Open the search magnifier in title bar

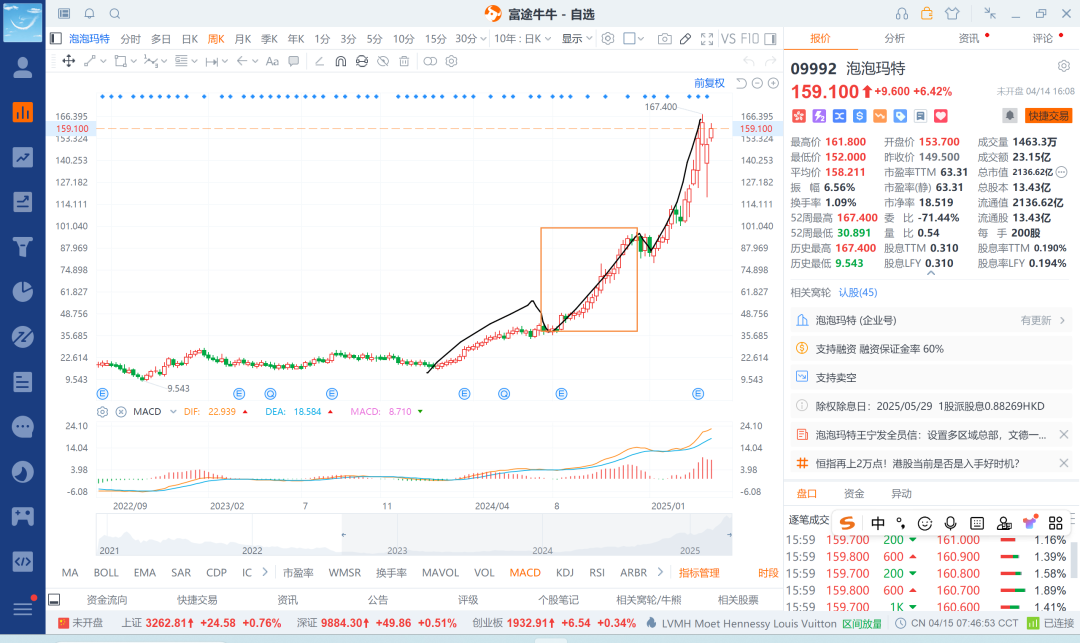115,14
